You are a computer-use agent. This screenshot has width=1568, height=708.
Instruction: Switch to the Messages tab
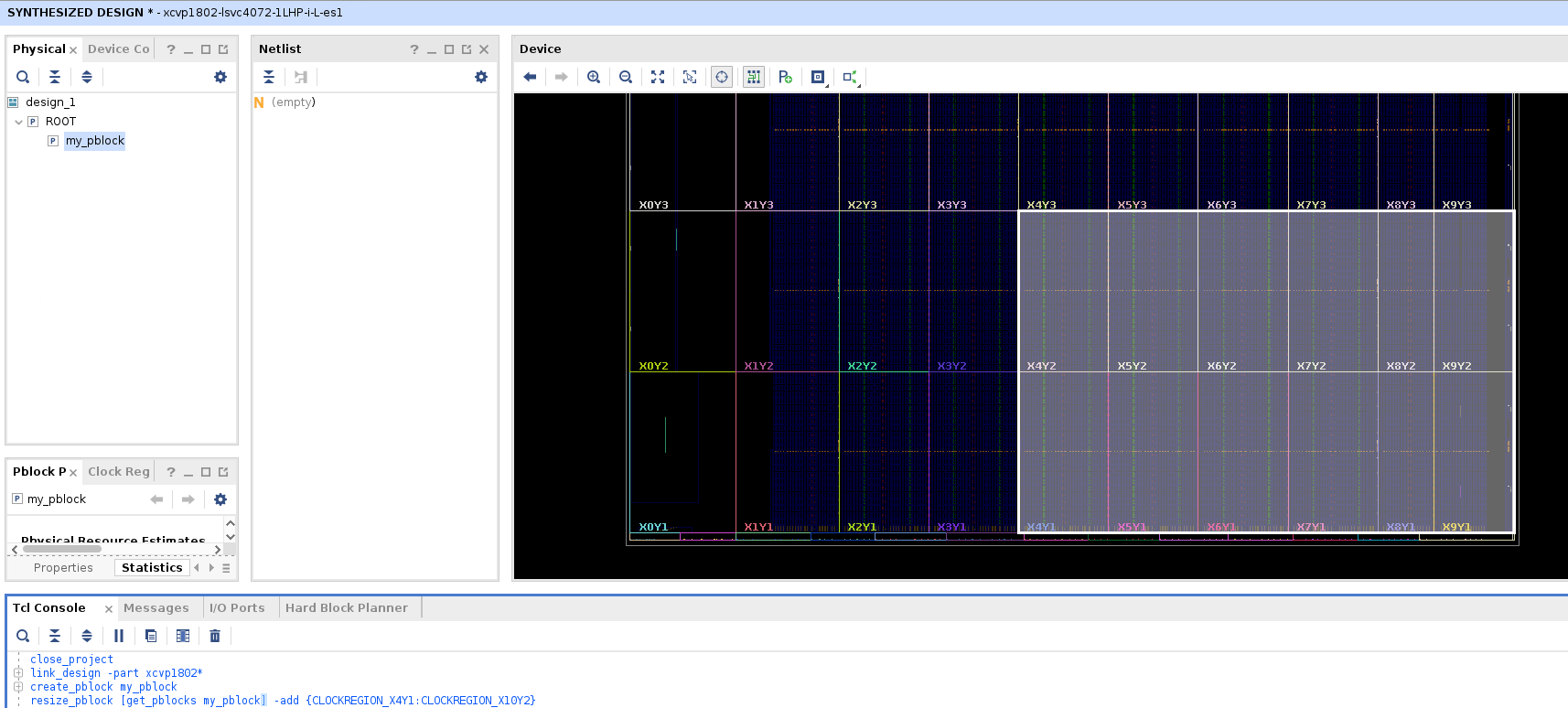tap(156, 607)
